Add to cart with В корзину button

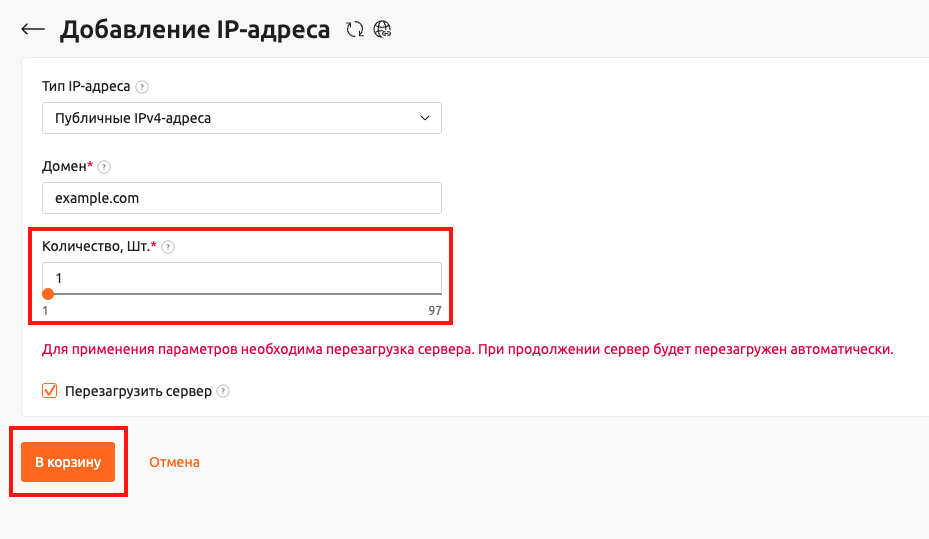click(x=68, y=462)
